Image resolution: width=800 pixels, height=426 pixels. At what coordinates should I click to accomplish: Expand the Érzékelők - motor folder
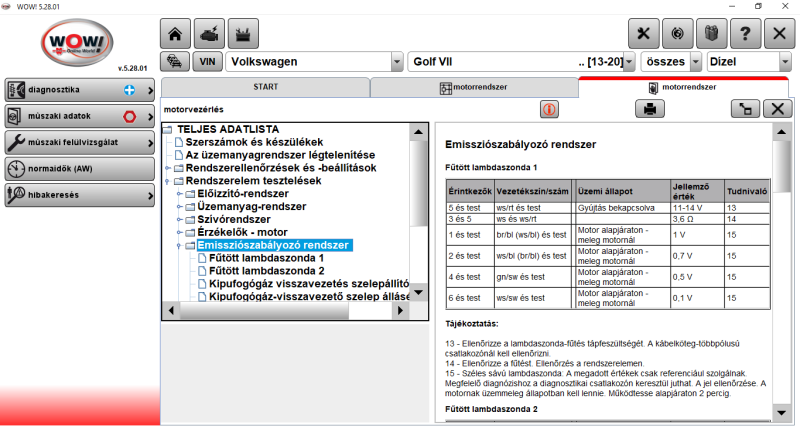179,232
